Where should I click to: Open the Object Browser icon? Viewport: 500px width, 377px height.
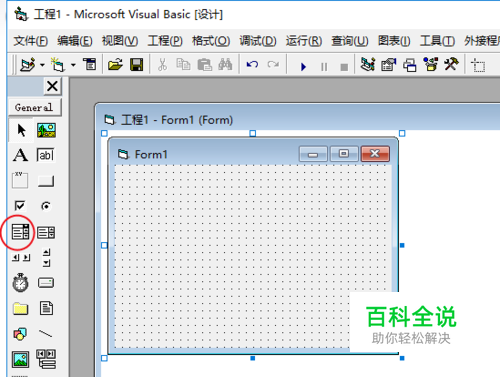click(x=431, y=64)
